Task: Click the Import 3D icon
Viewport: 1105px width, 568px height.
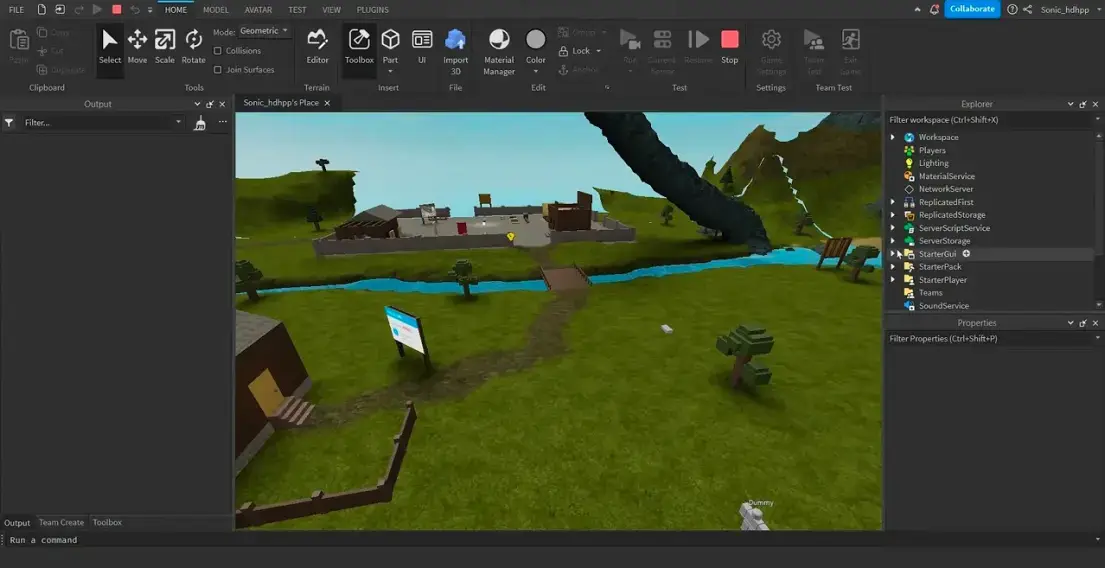Action: (x=455, y=48)
